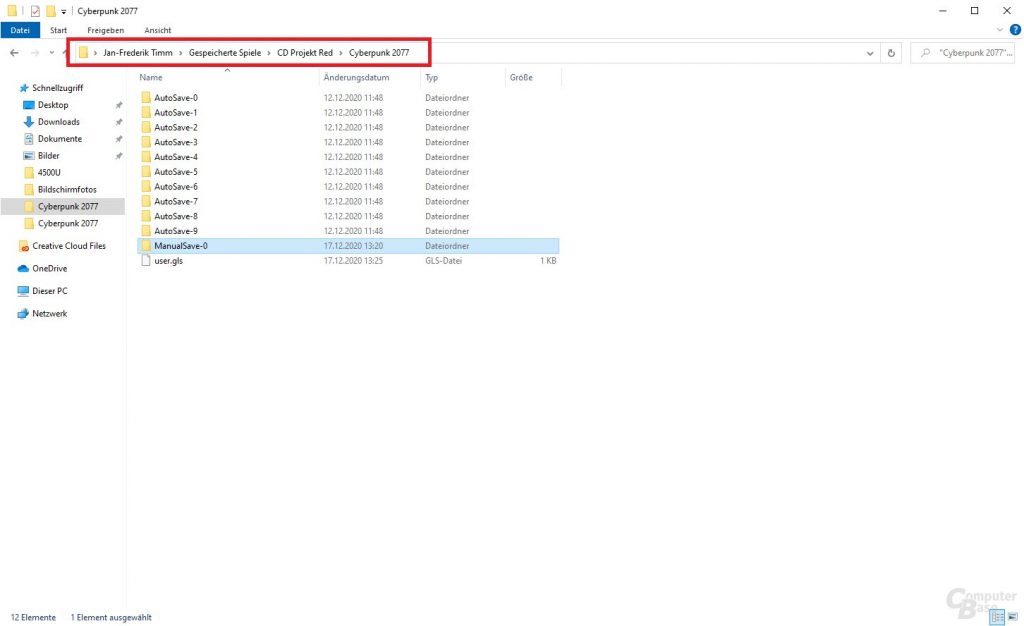Viewport: 1024px width, 626px height.
Task: Click the Properties checkmark icon in the title bar
Action: point(35,11)
